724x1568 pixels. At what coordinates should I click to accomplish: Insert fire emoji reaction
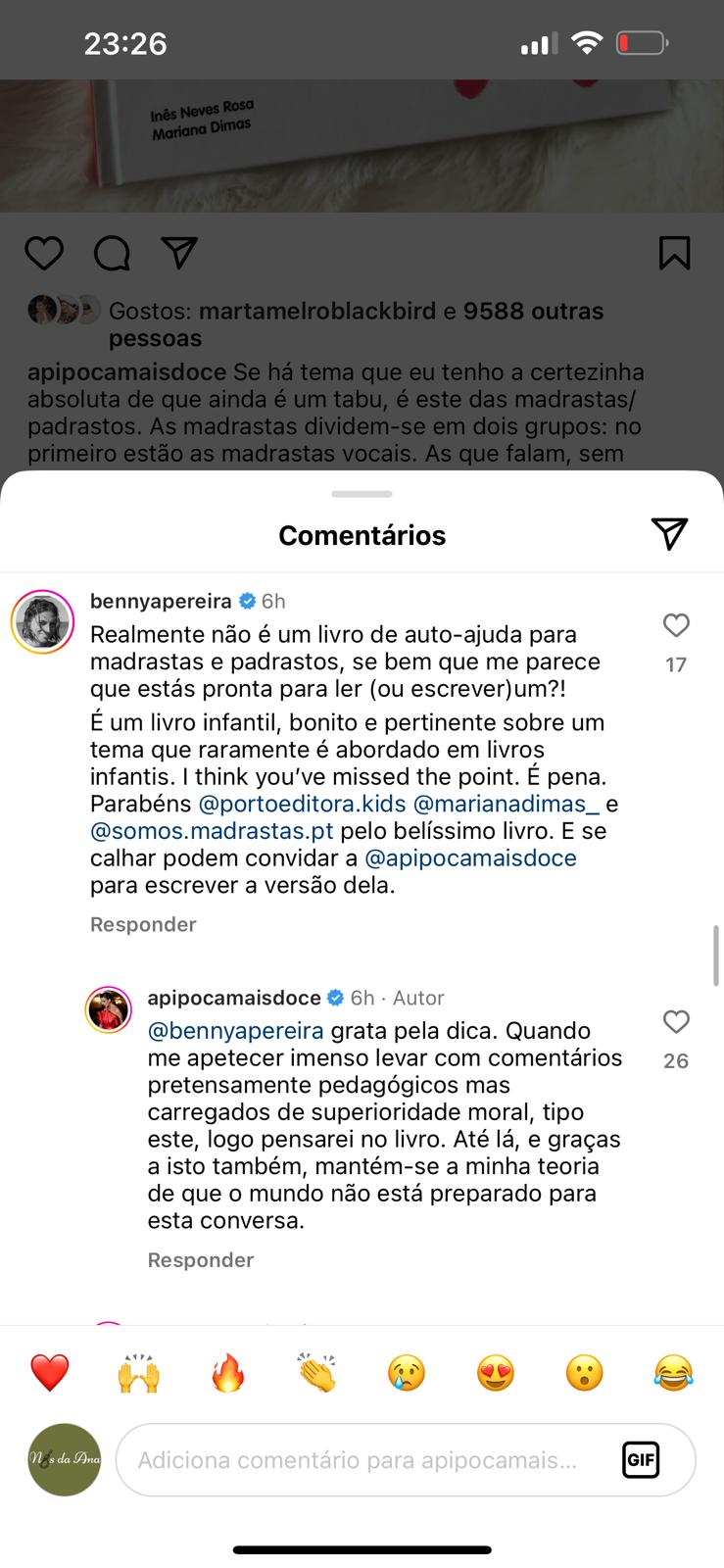(227, 1373)
